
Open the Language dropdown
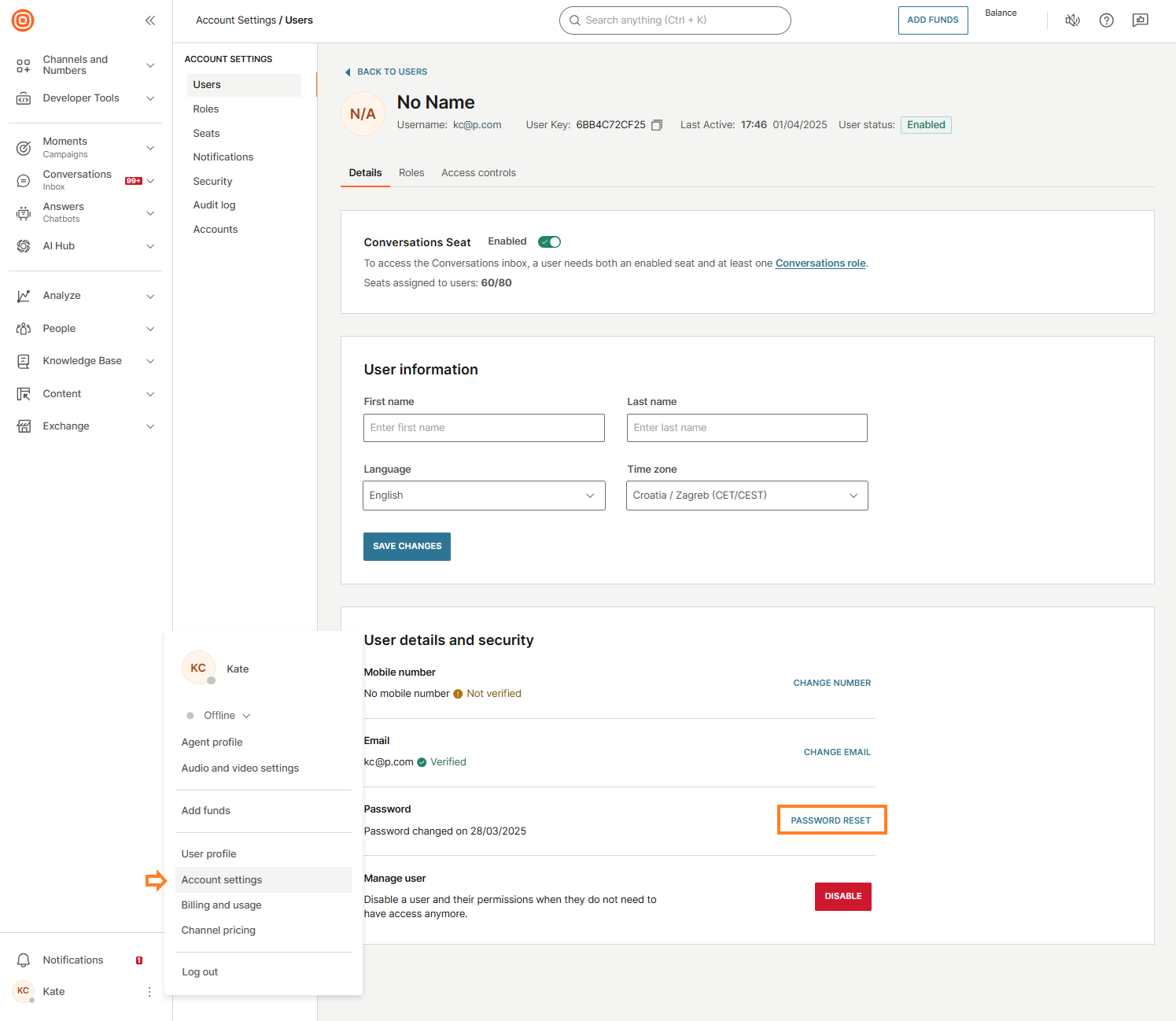[484, 496]
